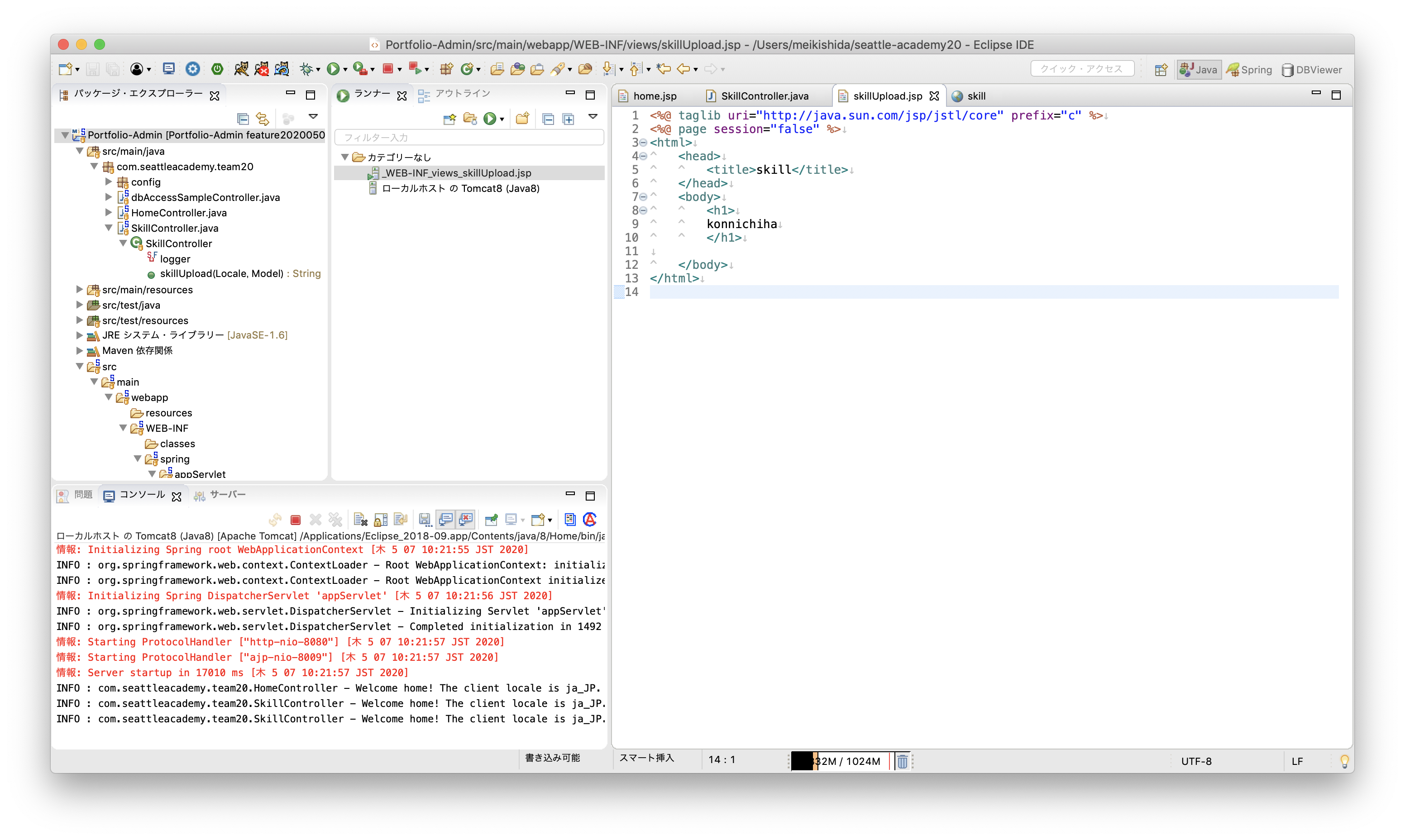The image size is (1405, 840).
Task: Open the DBViewer perspective
Action: click(1312, 70)
